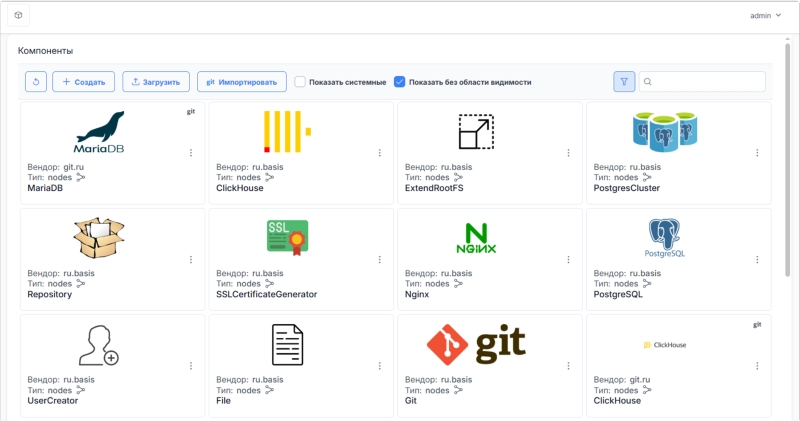Open the three-dot menu on MariaDB card

(191, 153)
